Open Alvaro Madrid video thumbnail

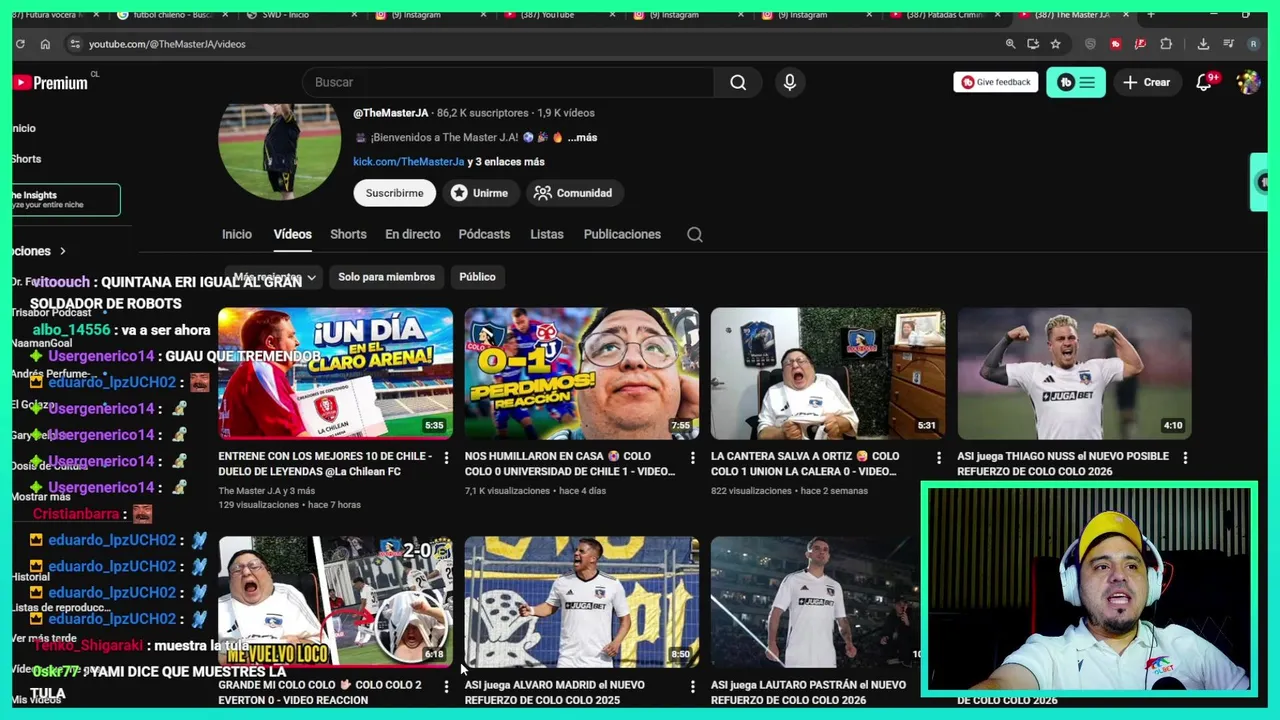[x=581, y=601]
